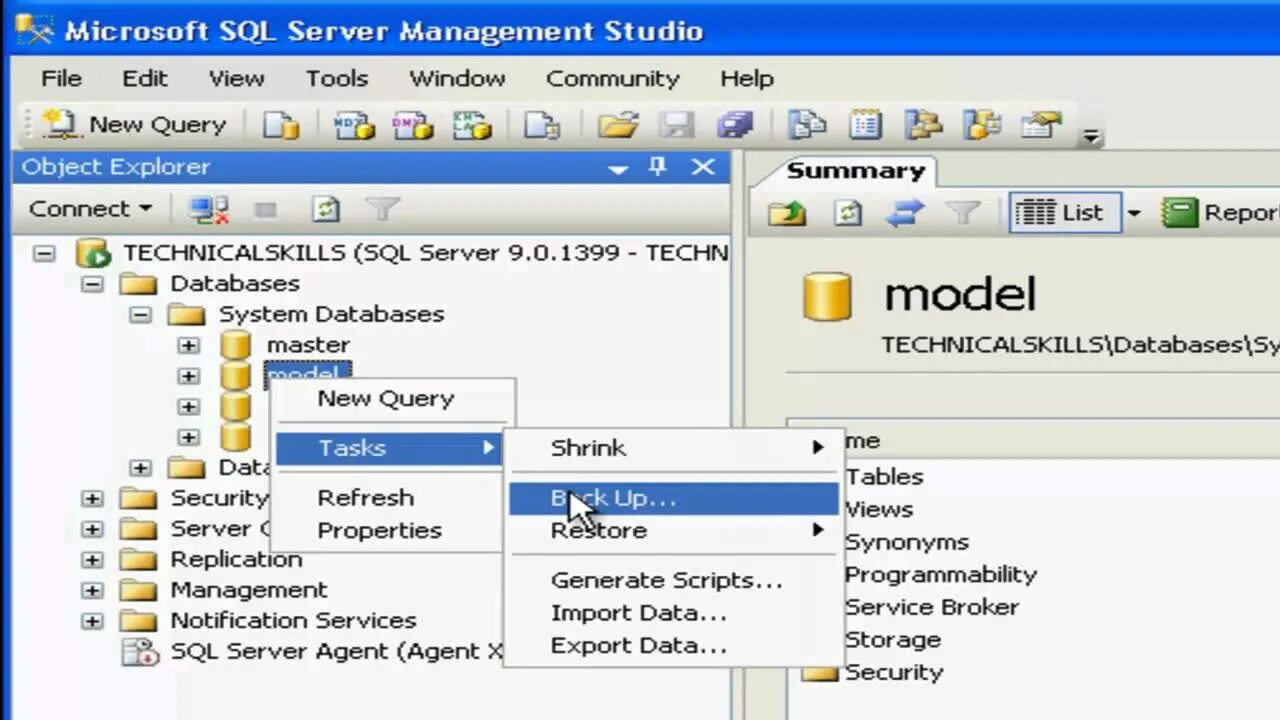Viewport: 1280px width, 720px height.
Task: Open the Properties Window toolbar icon
Action: (1041, 125)
